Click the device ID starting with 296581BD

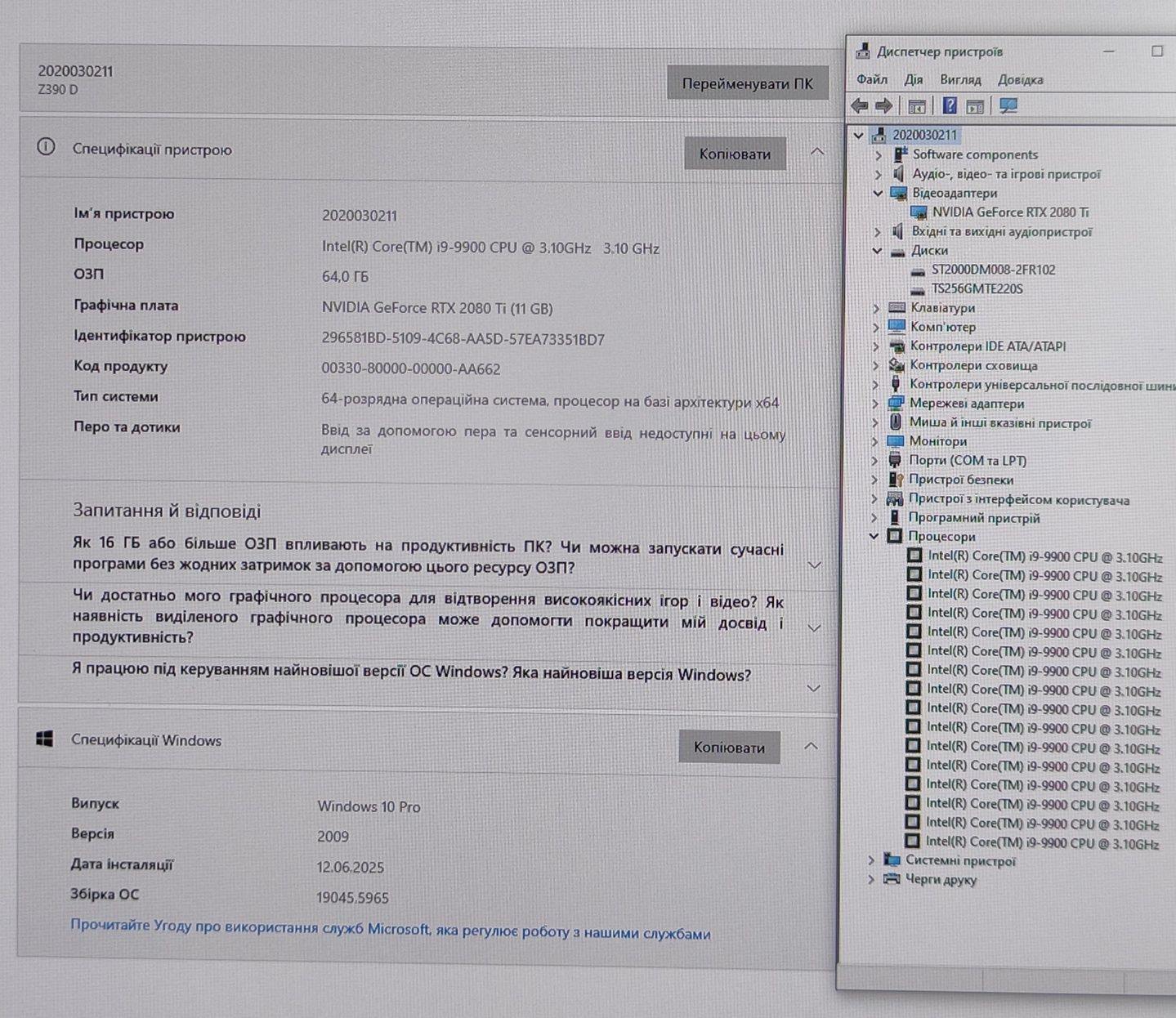(463, 339)
